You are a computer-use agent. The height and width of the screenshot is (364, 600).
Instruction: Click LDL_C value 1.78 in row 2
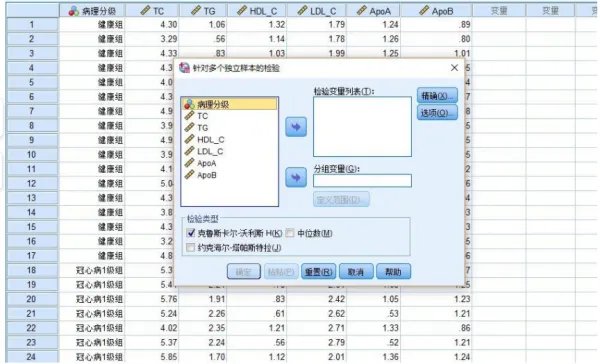316,39
